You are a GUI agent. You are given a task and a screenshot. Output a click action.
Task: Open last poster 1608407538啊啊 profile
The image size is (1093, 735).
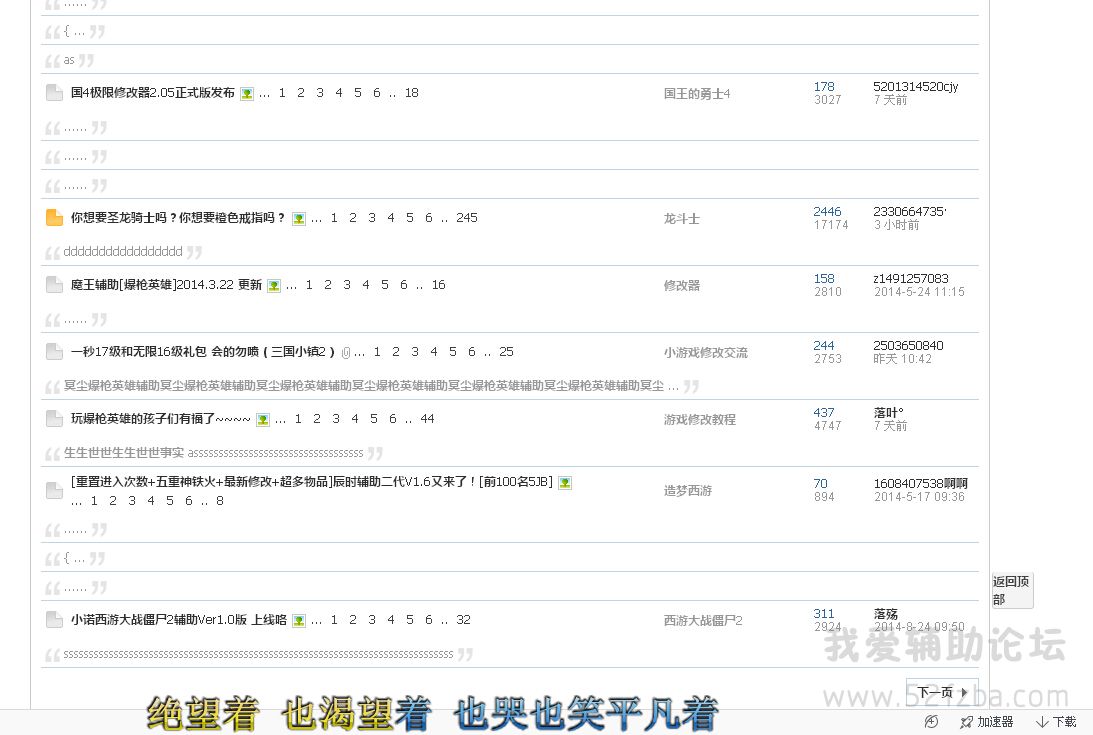click(920, 483)
